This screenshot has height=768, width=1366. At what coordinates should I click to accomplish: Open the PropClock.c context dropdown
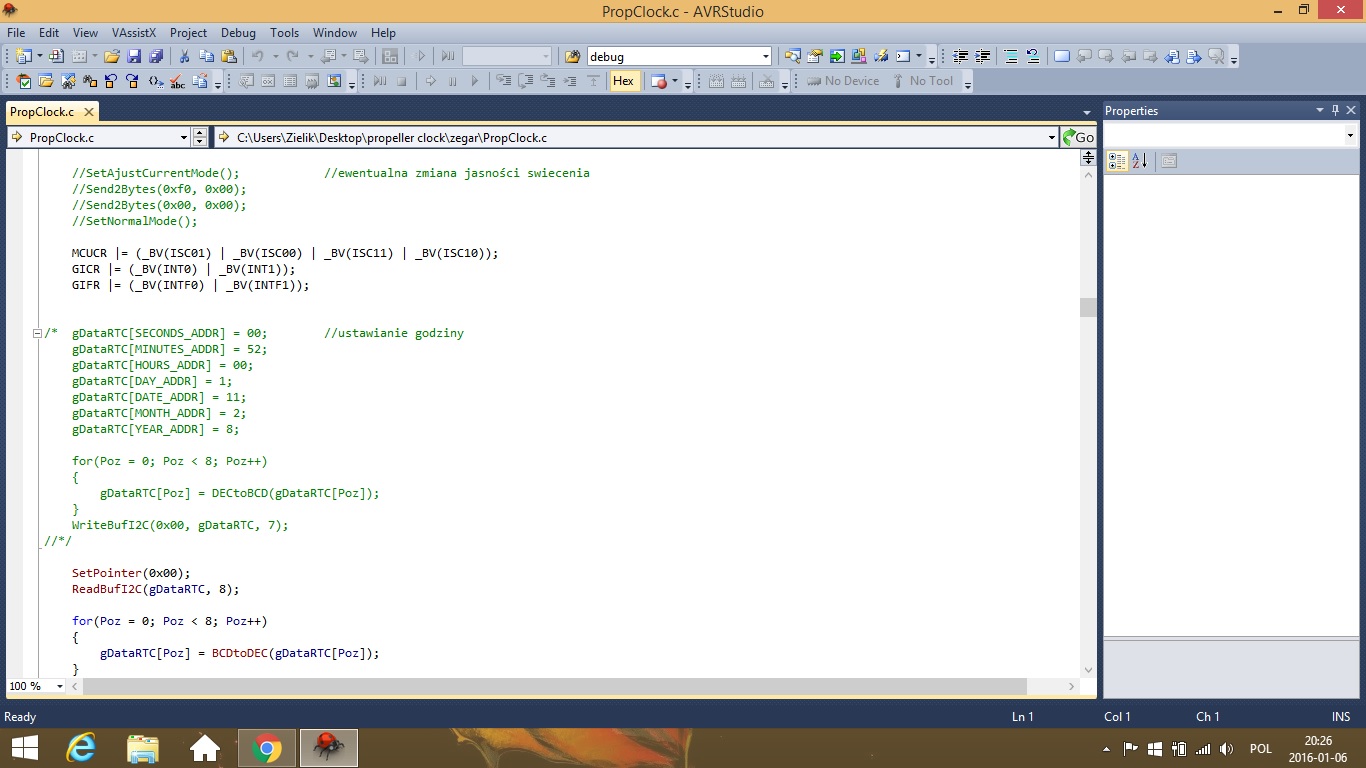[184, 137]
